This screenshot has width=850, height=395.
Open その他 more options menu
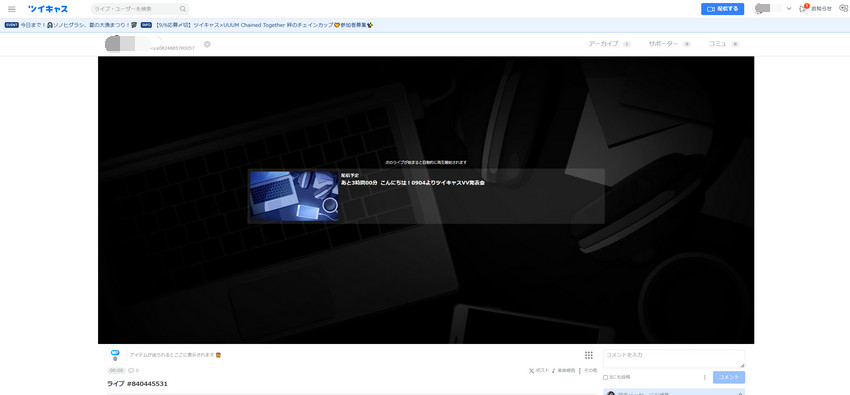[588, 371]
